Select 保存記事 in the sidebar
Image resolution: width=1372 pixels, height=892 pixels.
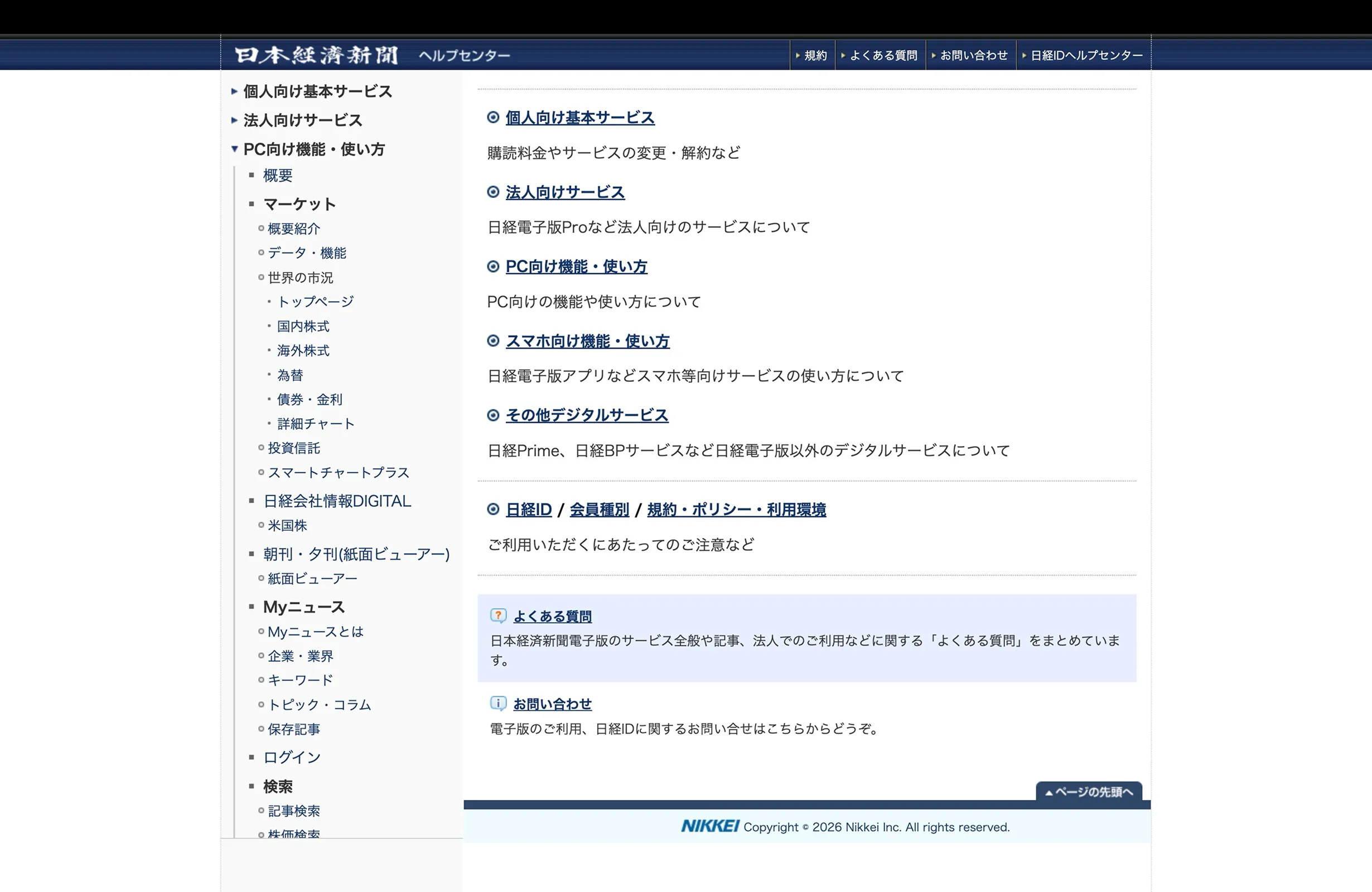[x=294, y=729]
